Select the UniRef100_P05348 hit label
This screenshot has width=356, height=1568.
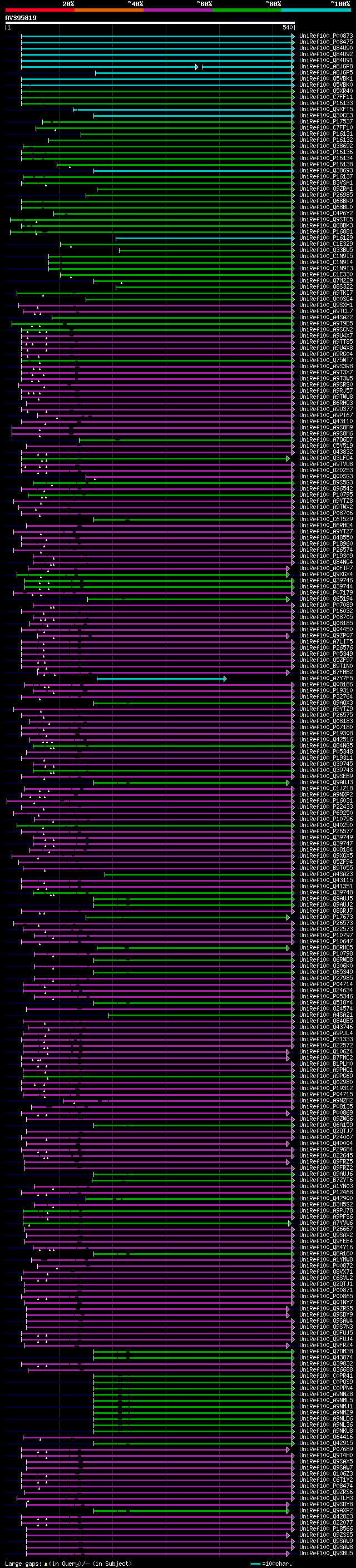coord(326,752)
